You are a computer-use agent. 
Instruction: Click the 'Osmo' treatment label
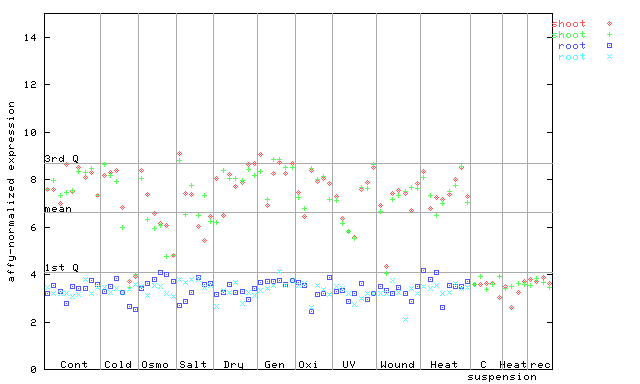point(155,364)
